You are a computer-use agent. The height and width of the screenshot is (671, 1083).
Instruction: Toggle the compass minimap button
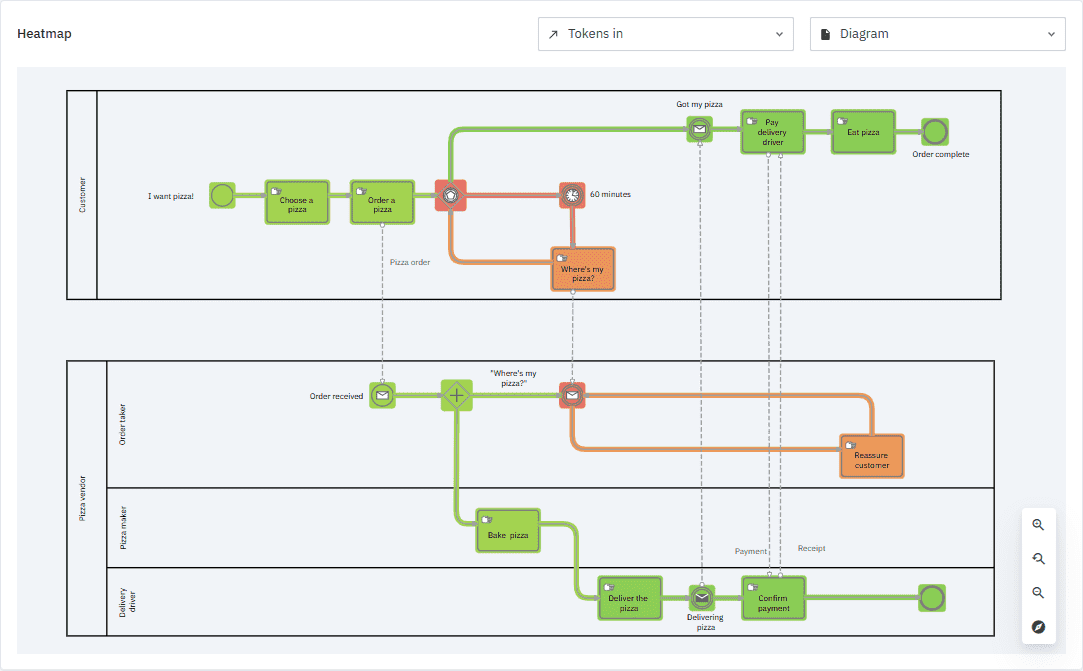point(1038,627)
